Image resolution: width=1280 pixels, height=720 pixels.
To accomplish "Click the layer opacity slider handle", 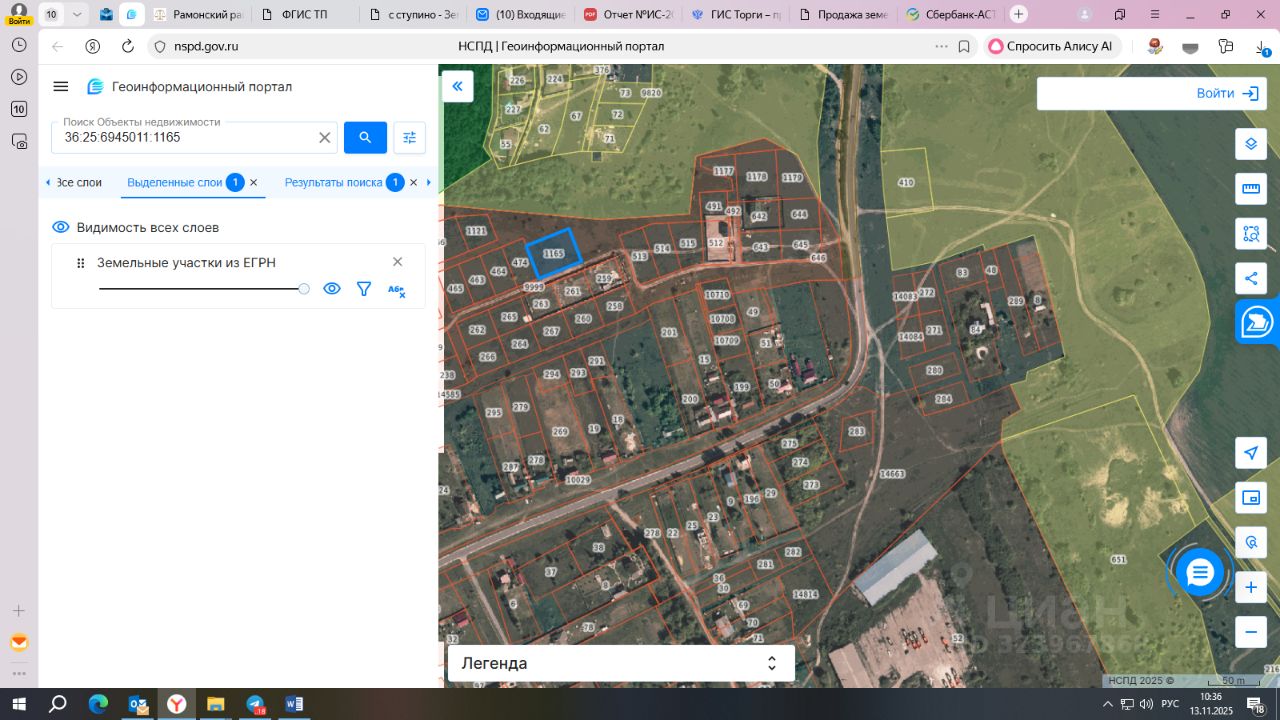I will coord(304,289).
